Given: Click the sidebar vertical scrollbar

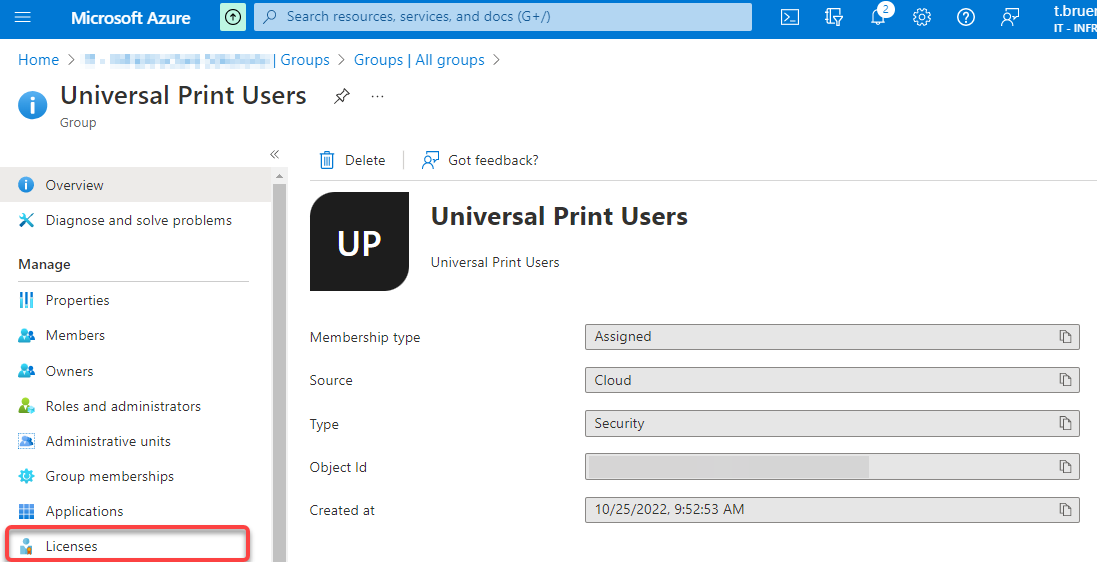Looking at the screenshot, I should click(279, 371).
